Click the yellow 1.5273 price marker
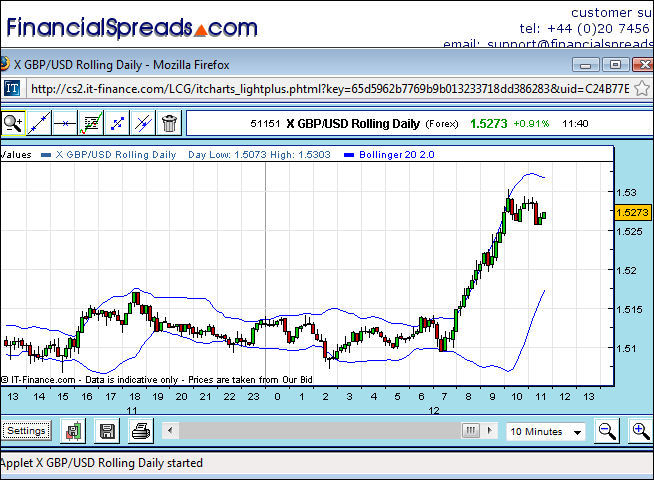Screen dimensions: 654x480 point(633,212)
